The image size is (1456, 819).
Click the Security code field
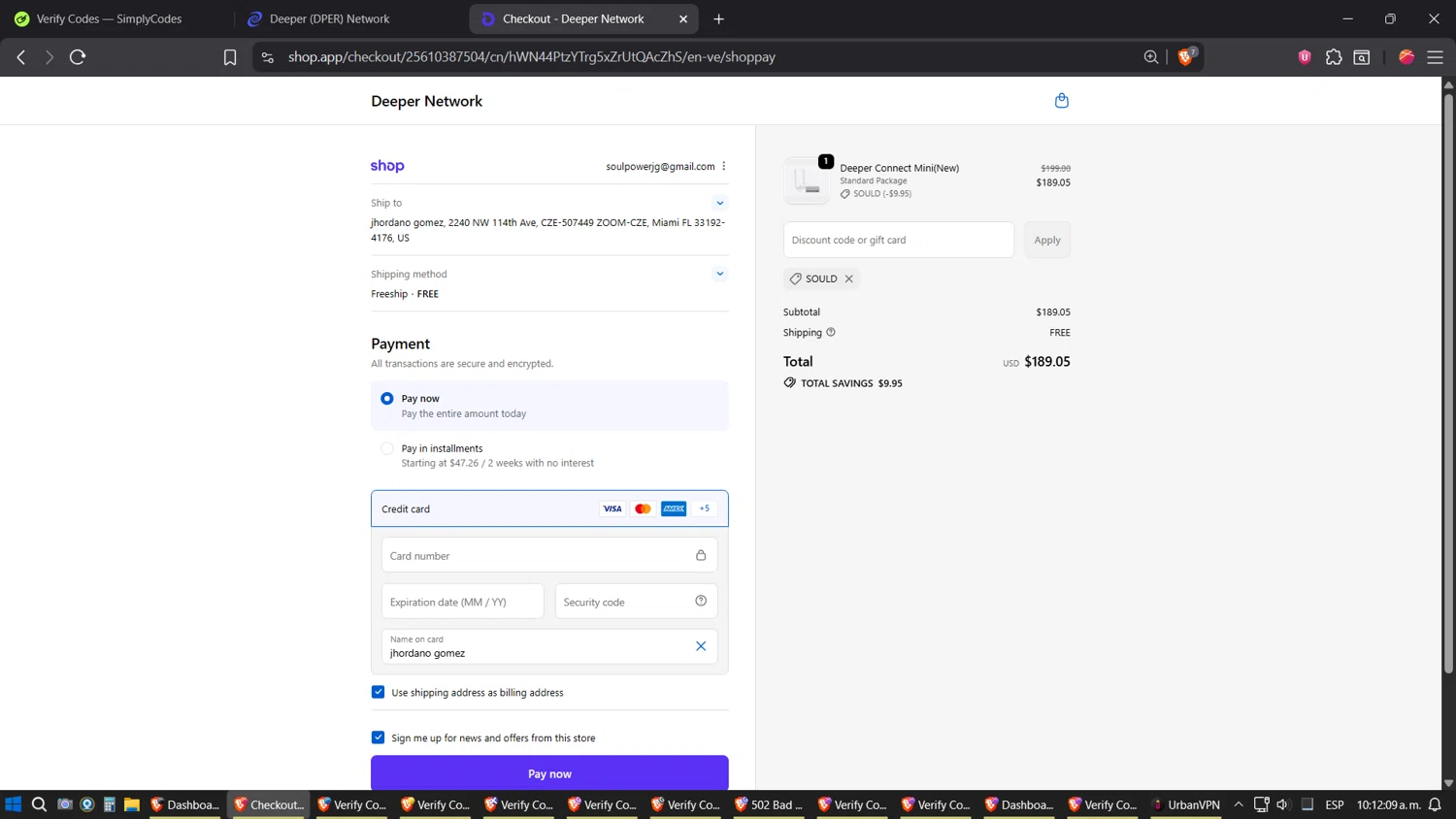tap(636, 602)
